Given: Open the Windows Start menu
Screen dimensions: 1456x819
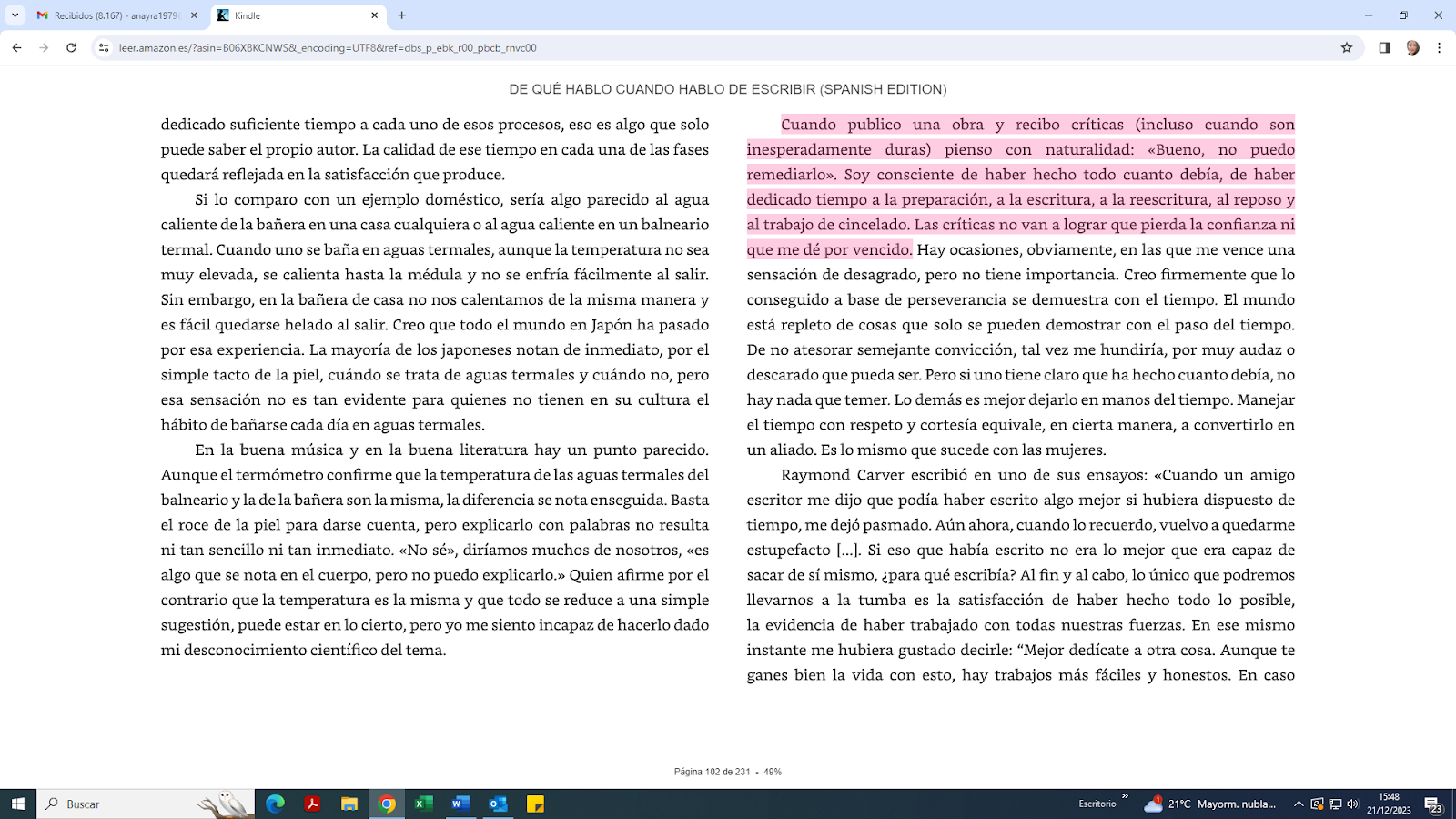Looking at the screenshot, I should pos(18,804).
